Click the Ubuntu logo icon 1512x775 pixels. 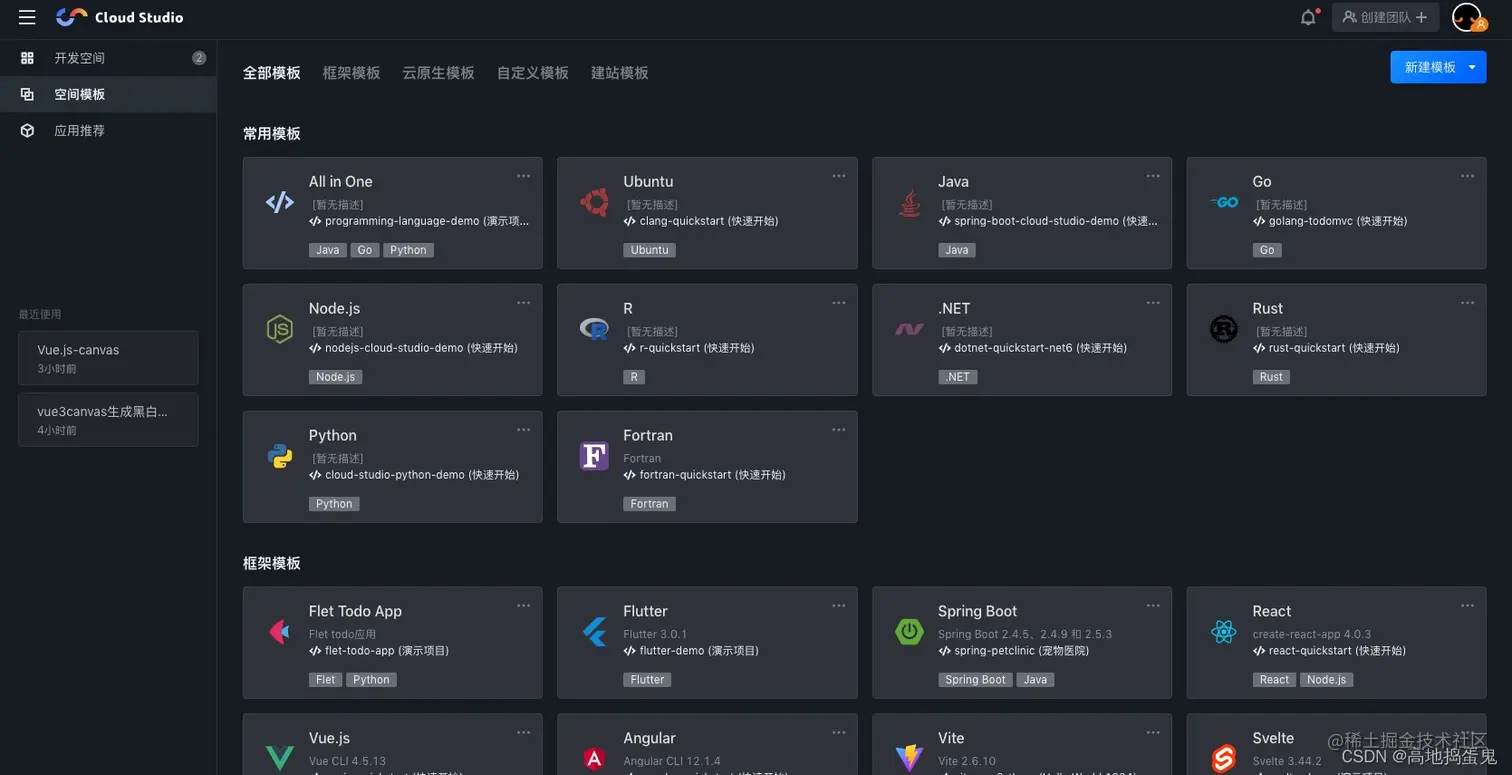pos(594,202)
